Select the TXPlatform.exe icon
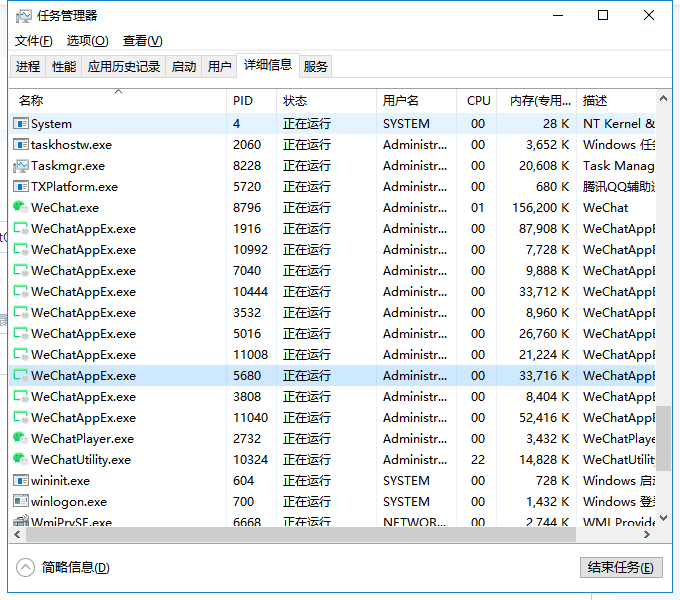This screenshot has width=680, height=600. pyautogui.click(x=20, y=187)
